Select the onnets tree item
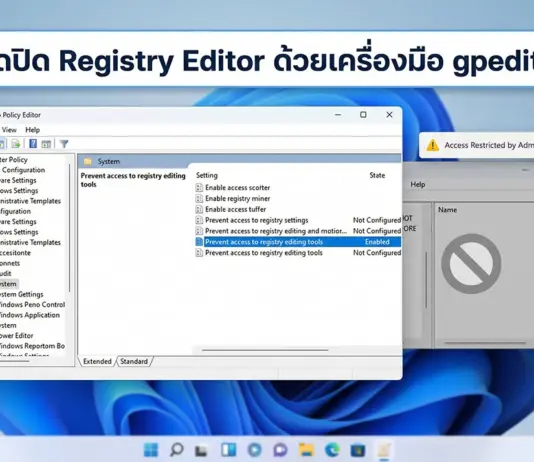Viewport: 534px width, 462px height. pos(10,263)
